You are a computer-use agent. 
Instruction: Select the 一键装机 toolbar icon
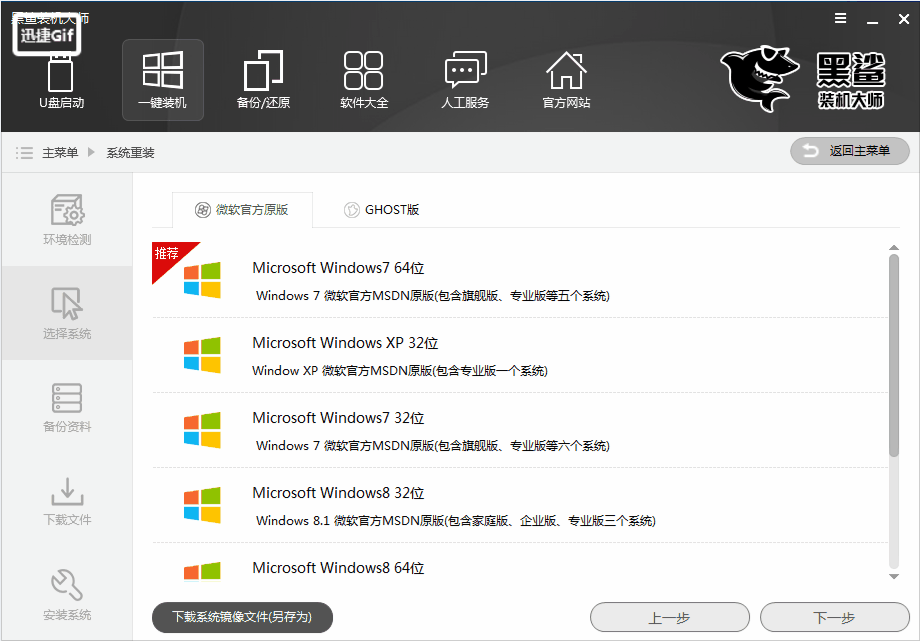[x=163, y=80]
